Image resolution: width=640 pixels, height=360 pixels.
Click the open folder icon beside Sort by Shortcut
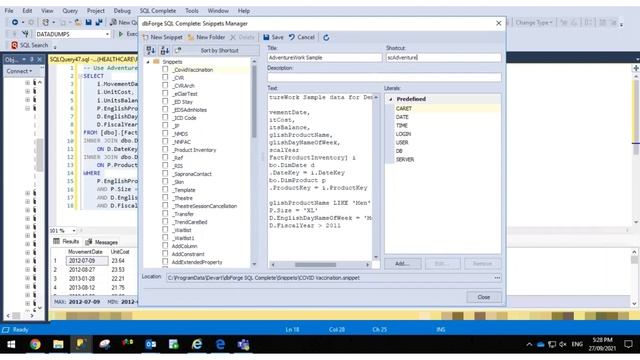point(178,50)
